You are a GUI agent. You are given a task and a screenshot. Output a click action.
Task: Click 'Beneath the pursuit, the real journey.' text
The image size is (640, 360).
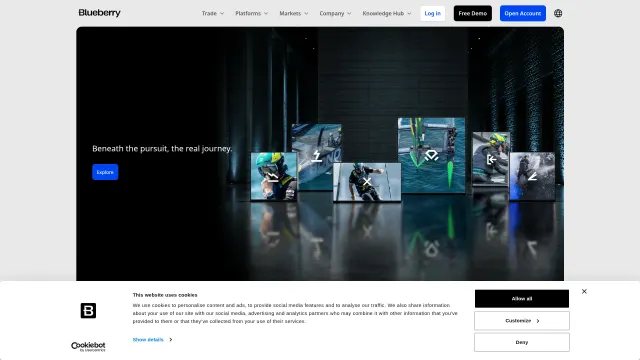(x=162, y=149)
